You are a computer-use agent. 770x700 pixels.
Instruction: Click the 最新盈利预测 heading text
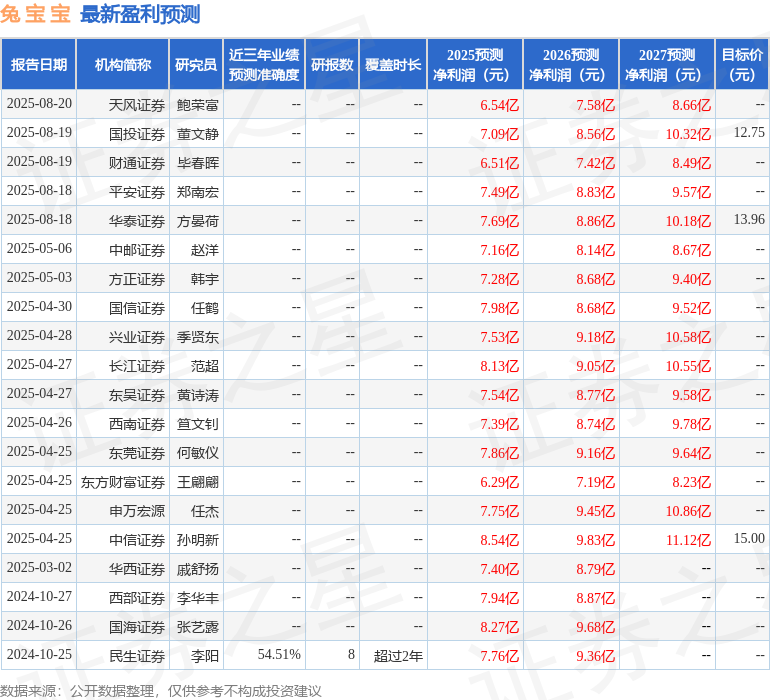coord(139,15)
